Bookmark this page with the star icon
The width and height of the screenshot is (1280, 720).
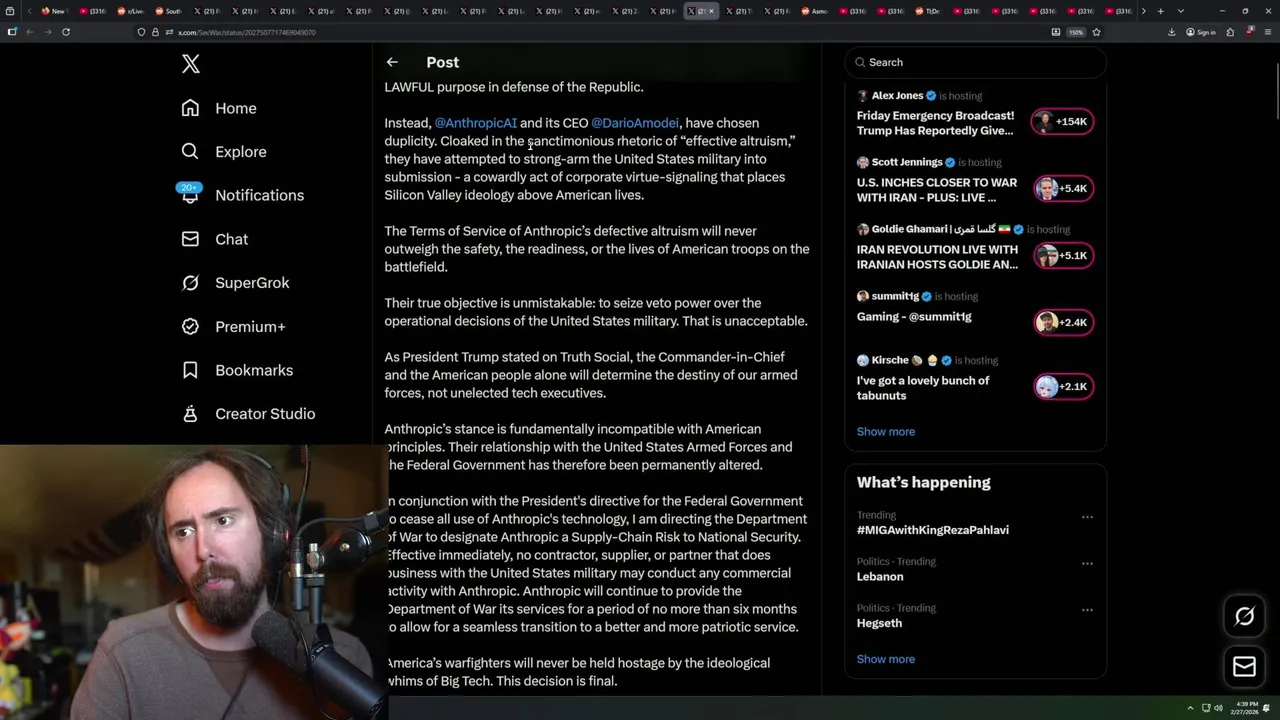pyautogui.click(x=1096, y=32)
